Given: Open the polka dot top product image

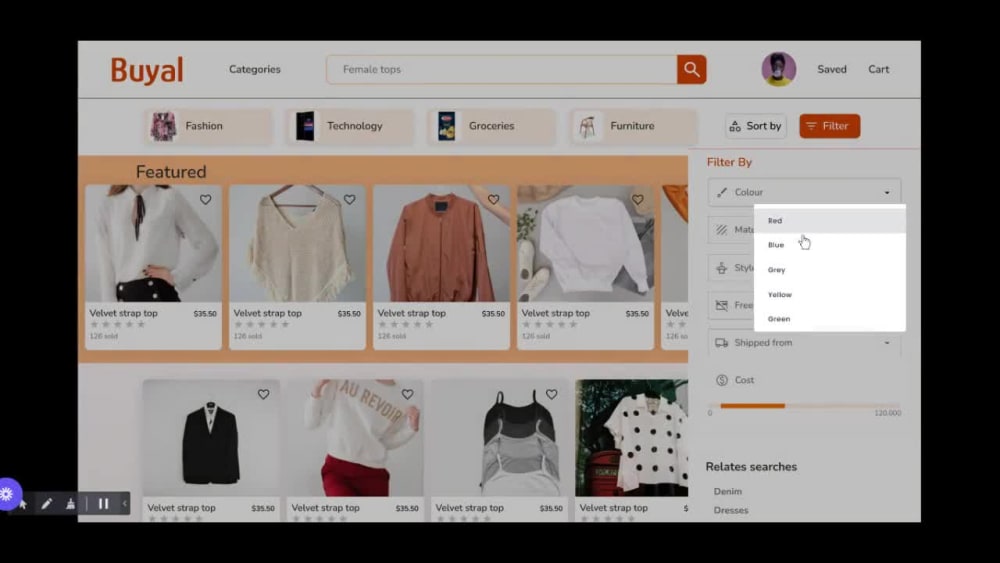Looking at the screenshot, I should [x=631, y=438].
